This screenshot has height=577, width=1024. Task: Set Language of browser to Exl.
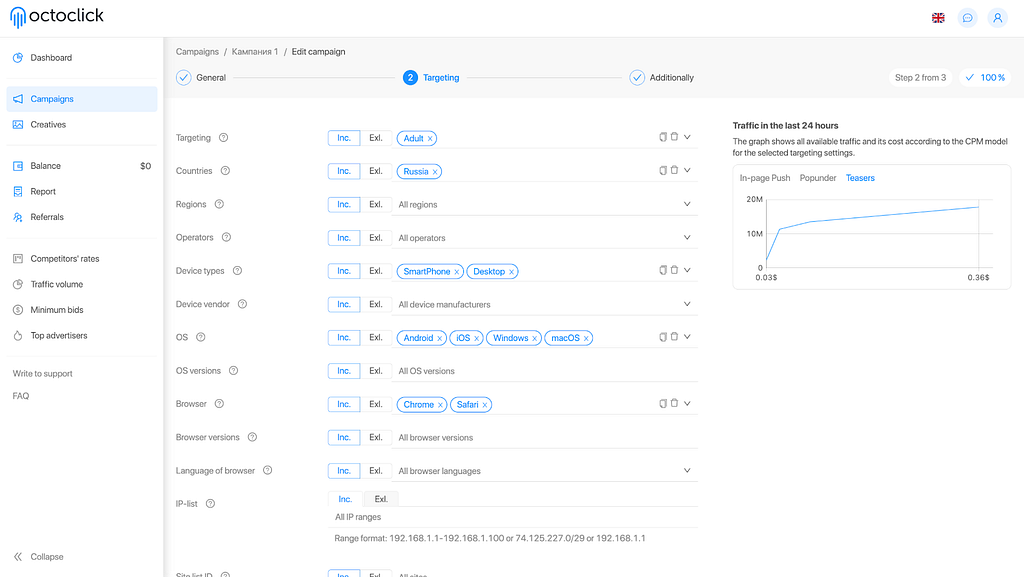(376, 471)
